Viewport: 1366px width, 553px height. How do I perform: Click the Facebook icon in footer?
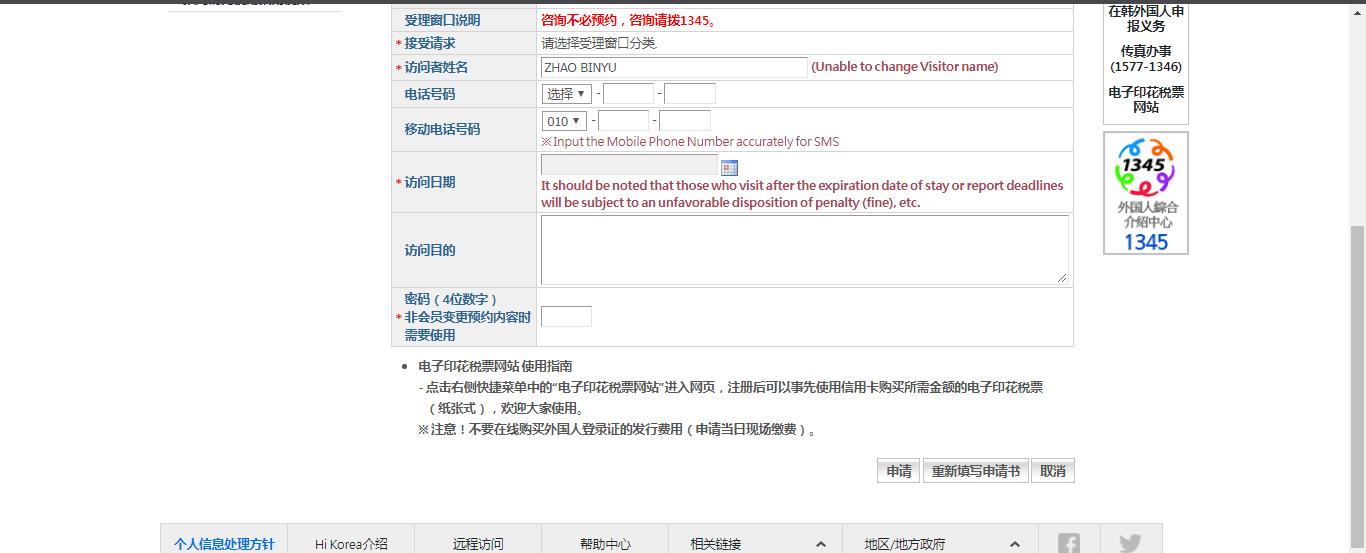(1069, 543)
